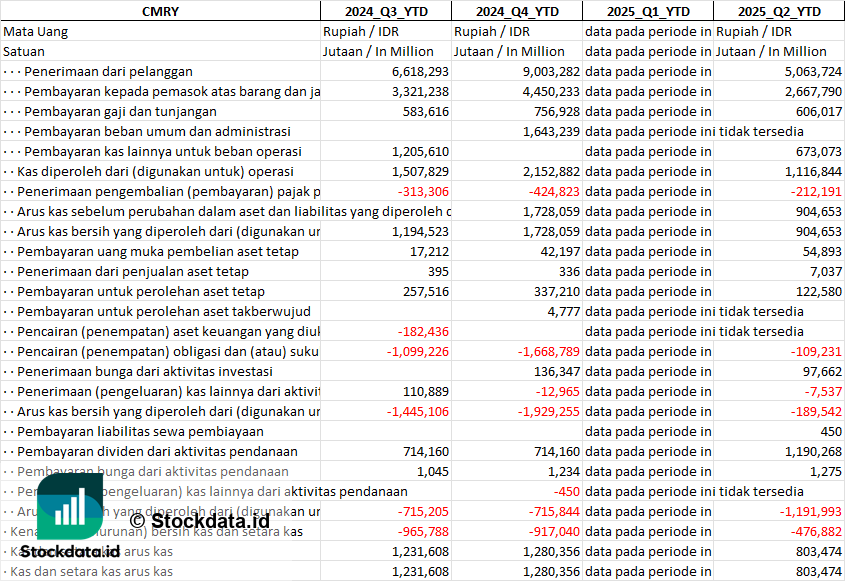Viewport: 845px width, 581px height.
Task: Select negative value -182,436 cell
Action: pyautogui.click(x=386, y=331)
